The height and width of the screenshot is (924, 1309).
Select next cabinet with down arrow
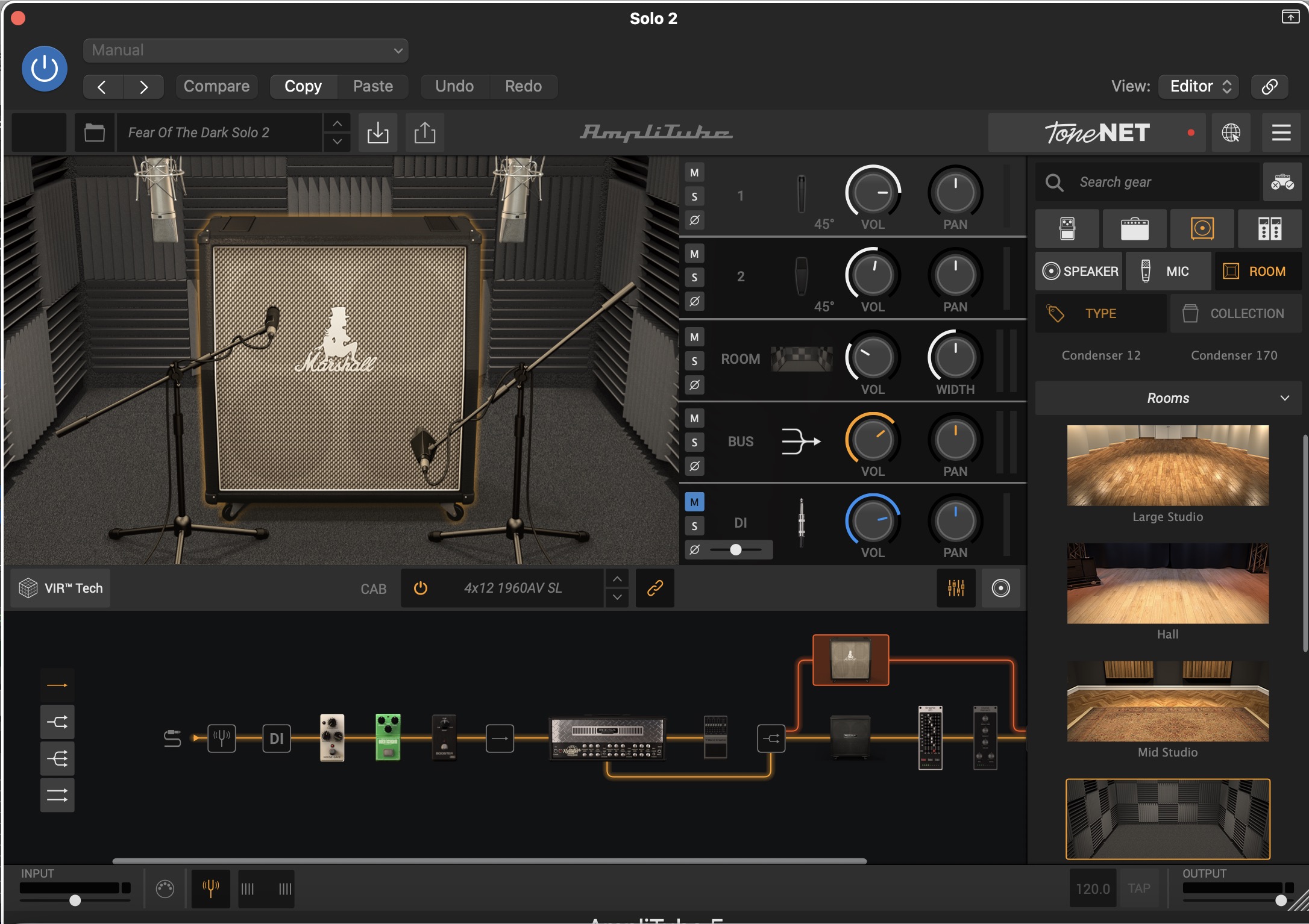point(617,597)
